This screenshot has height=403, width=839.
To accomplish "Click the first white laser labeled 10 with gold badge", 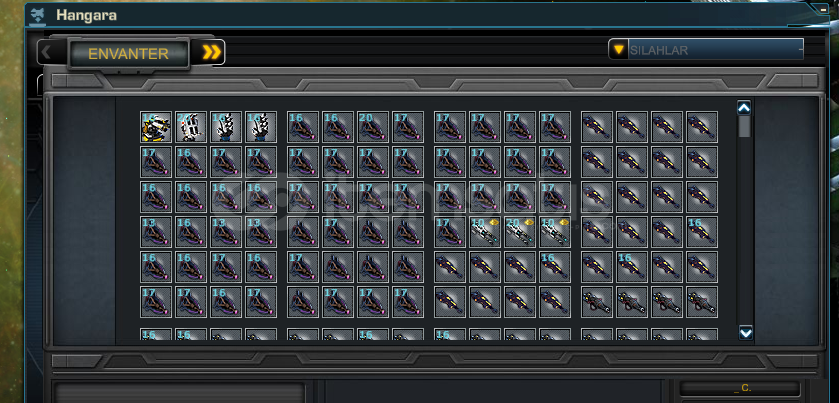I will click(x=485, y=232).
